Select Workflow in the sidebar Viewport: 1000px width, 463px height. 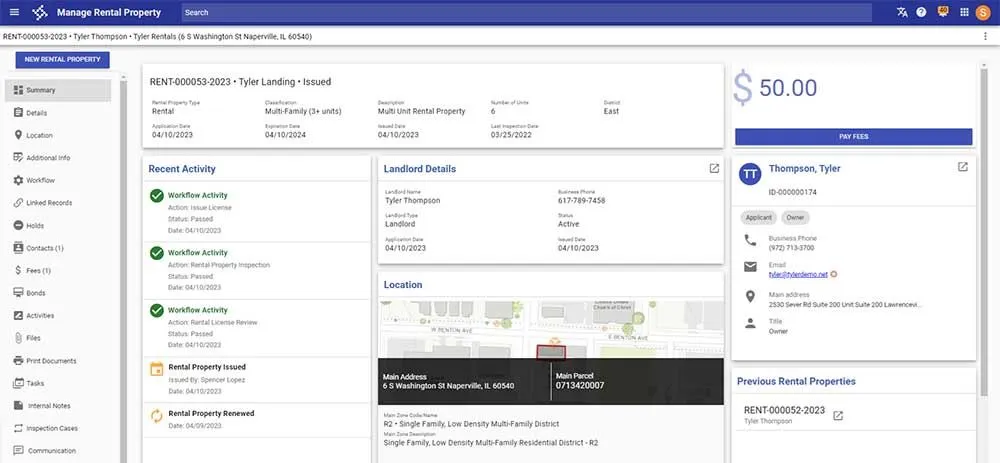point(41,180)
